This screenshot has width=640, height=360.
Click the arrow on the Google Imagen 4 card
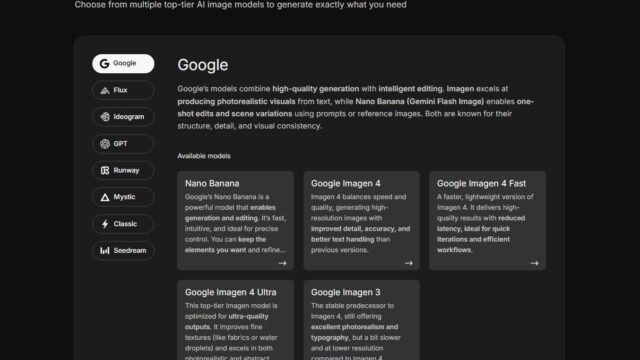(409, 263)
